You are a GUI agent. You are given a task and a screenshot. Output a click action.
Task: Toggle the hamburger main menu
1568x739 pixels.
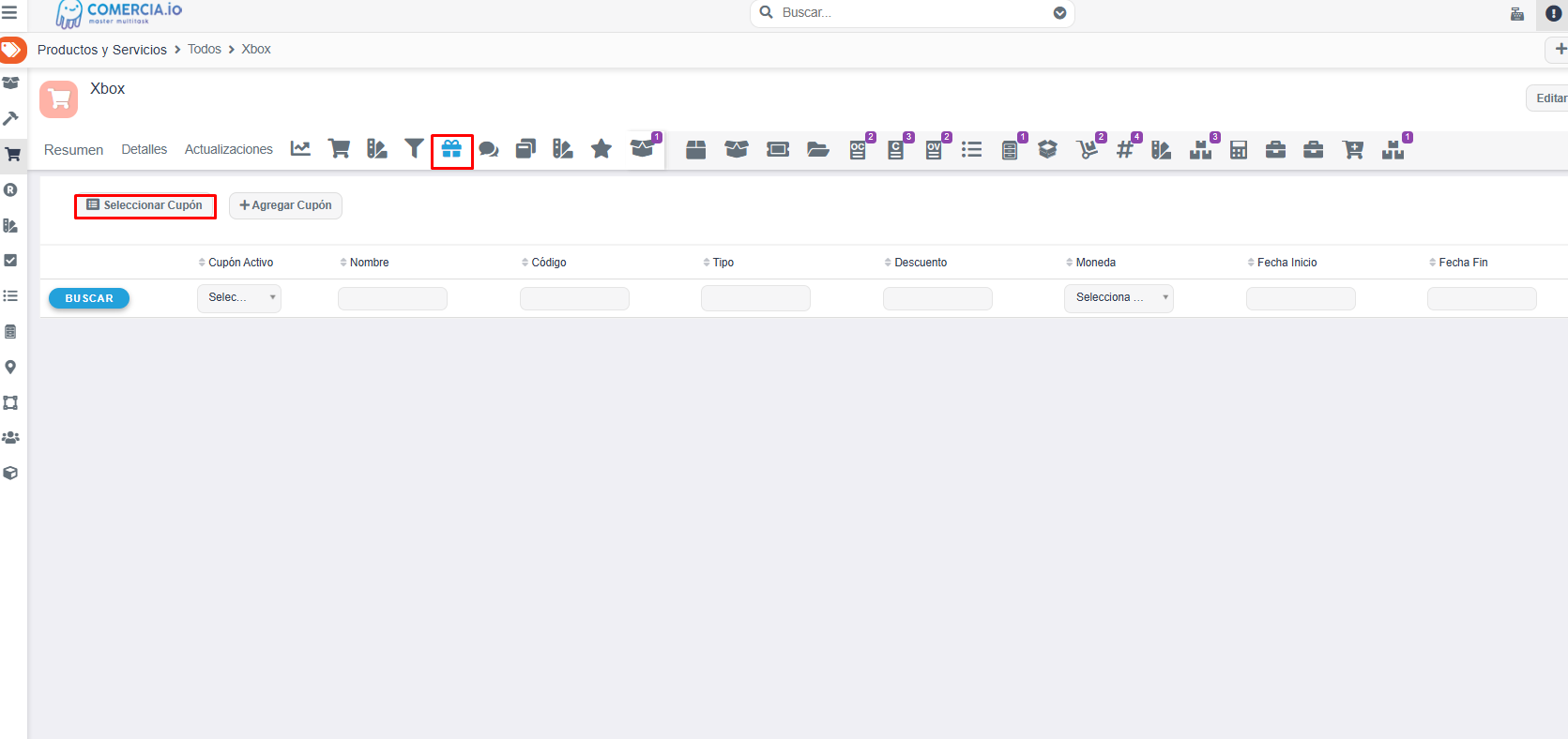point(9,12)
